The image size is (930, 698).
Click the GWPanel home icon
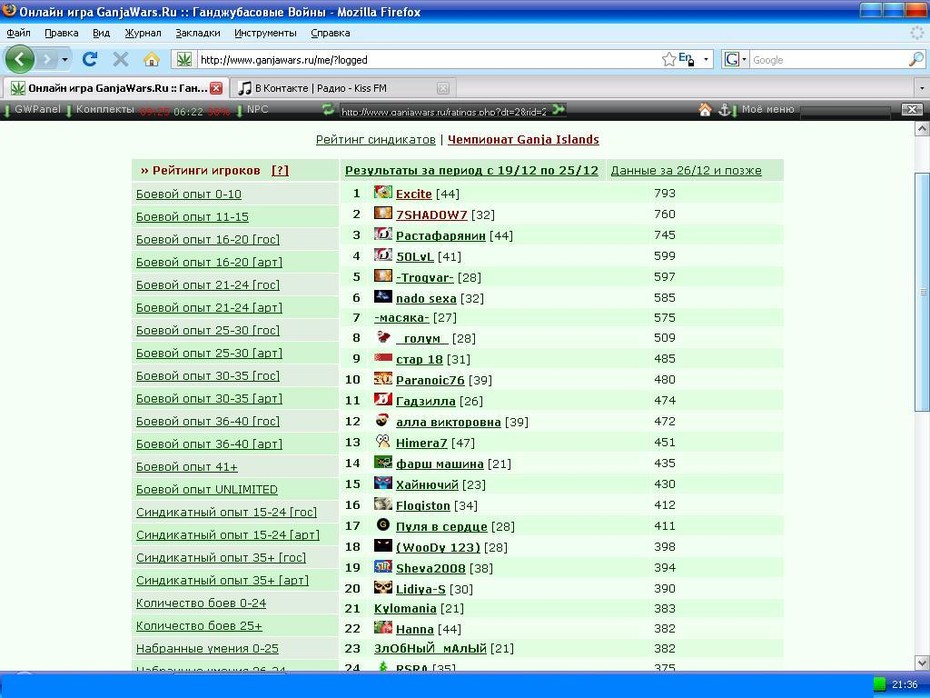(x=705, y=110)
